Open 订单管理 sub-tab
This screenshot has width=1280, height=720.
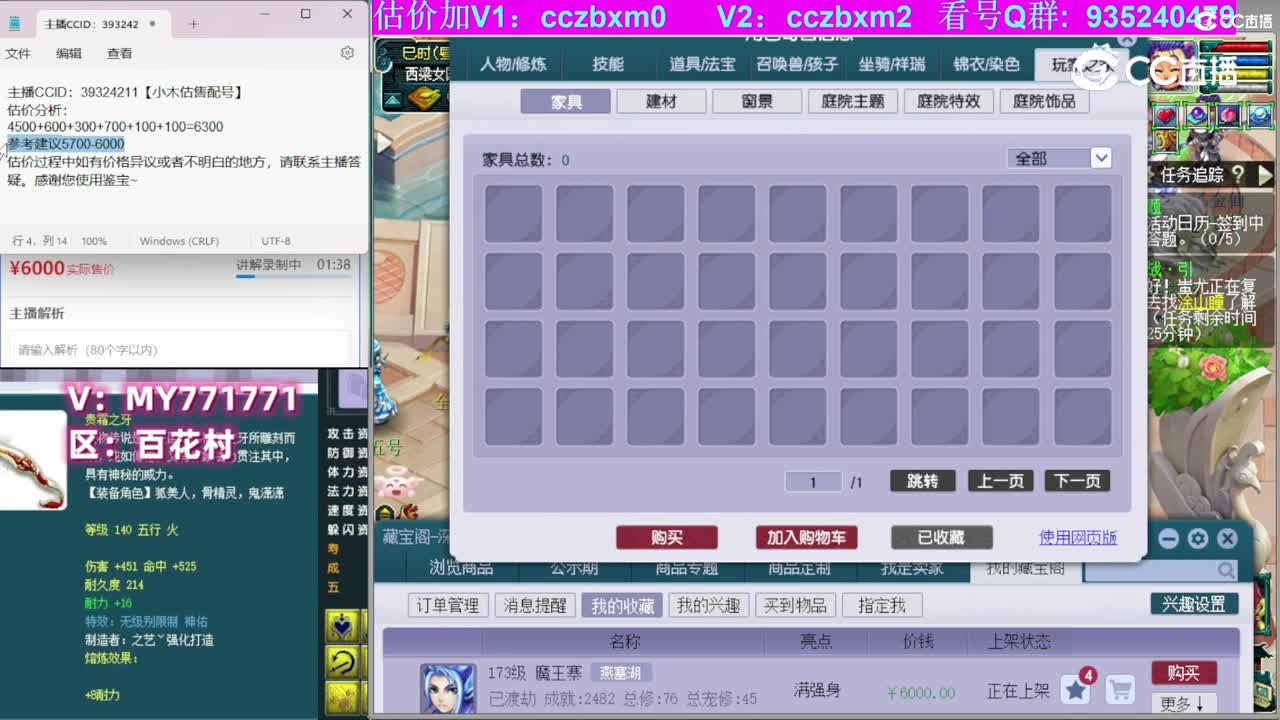point(448,606)
